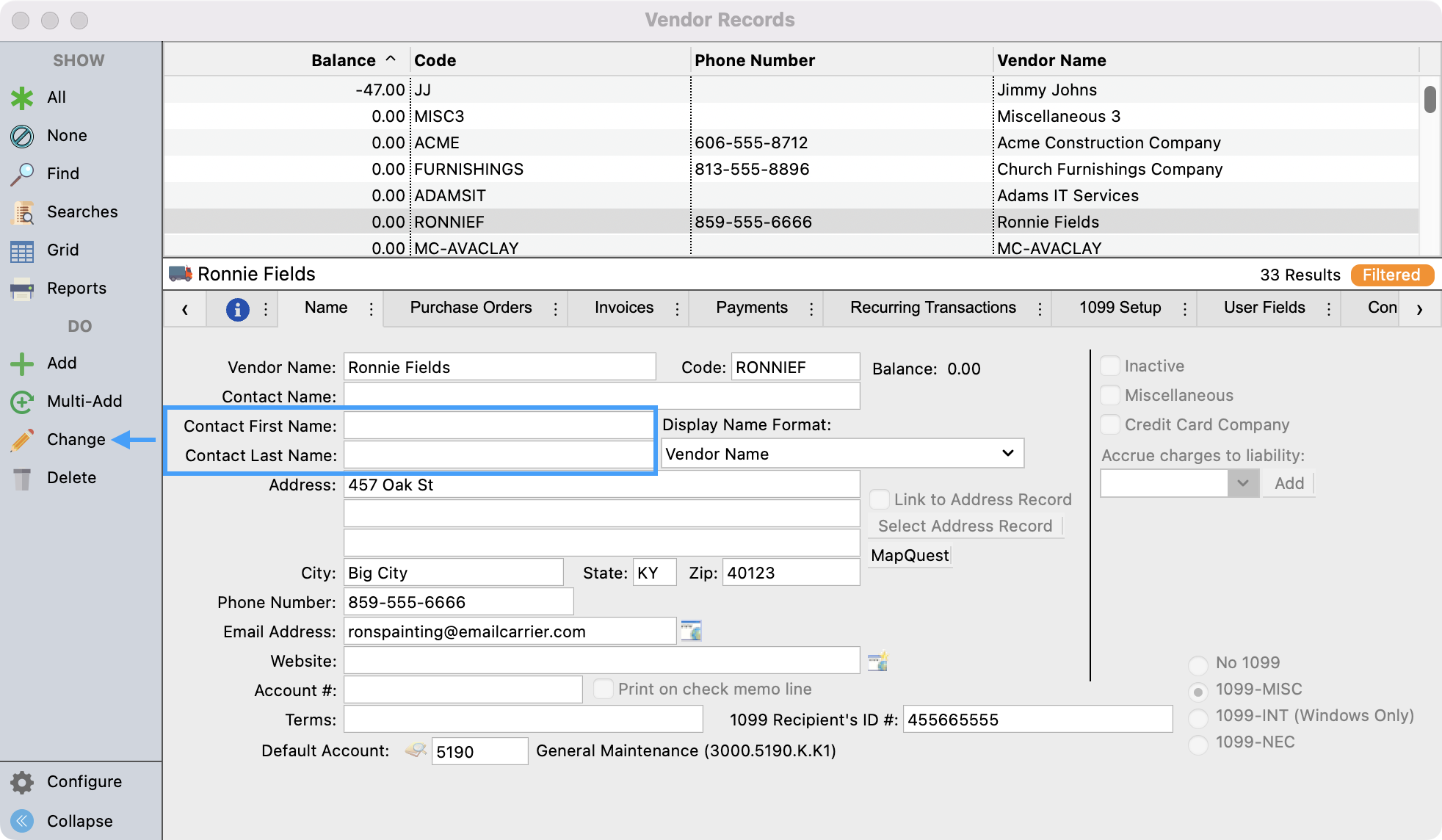Click the Contact First Name field

(499, 426)
